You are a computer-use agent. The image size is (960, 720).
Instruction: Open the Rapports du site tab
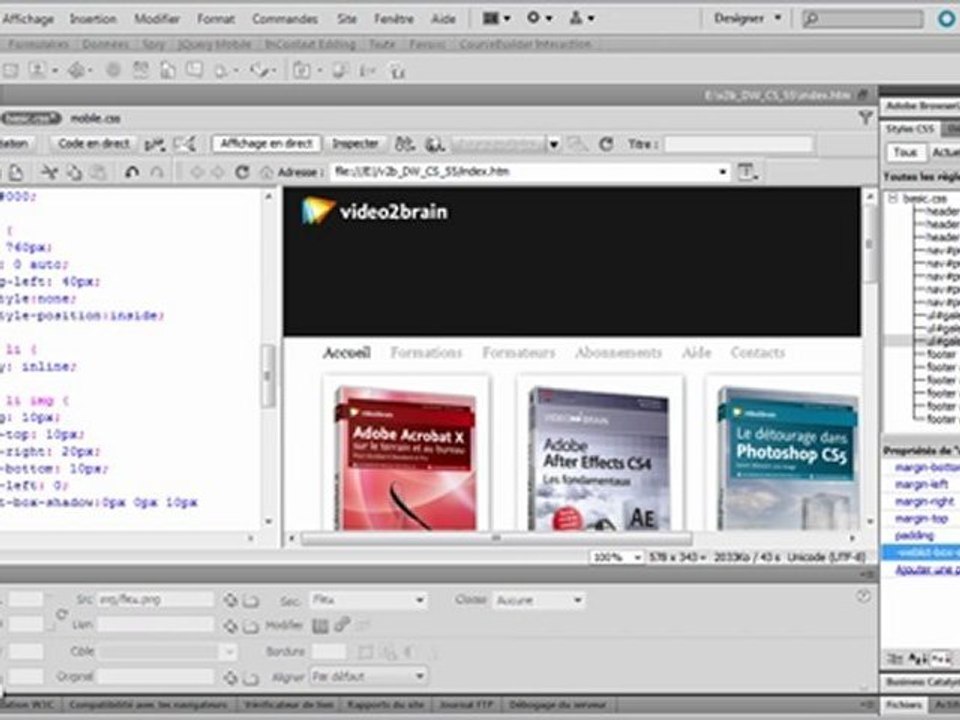click(385, 705)
